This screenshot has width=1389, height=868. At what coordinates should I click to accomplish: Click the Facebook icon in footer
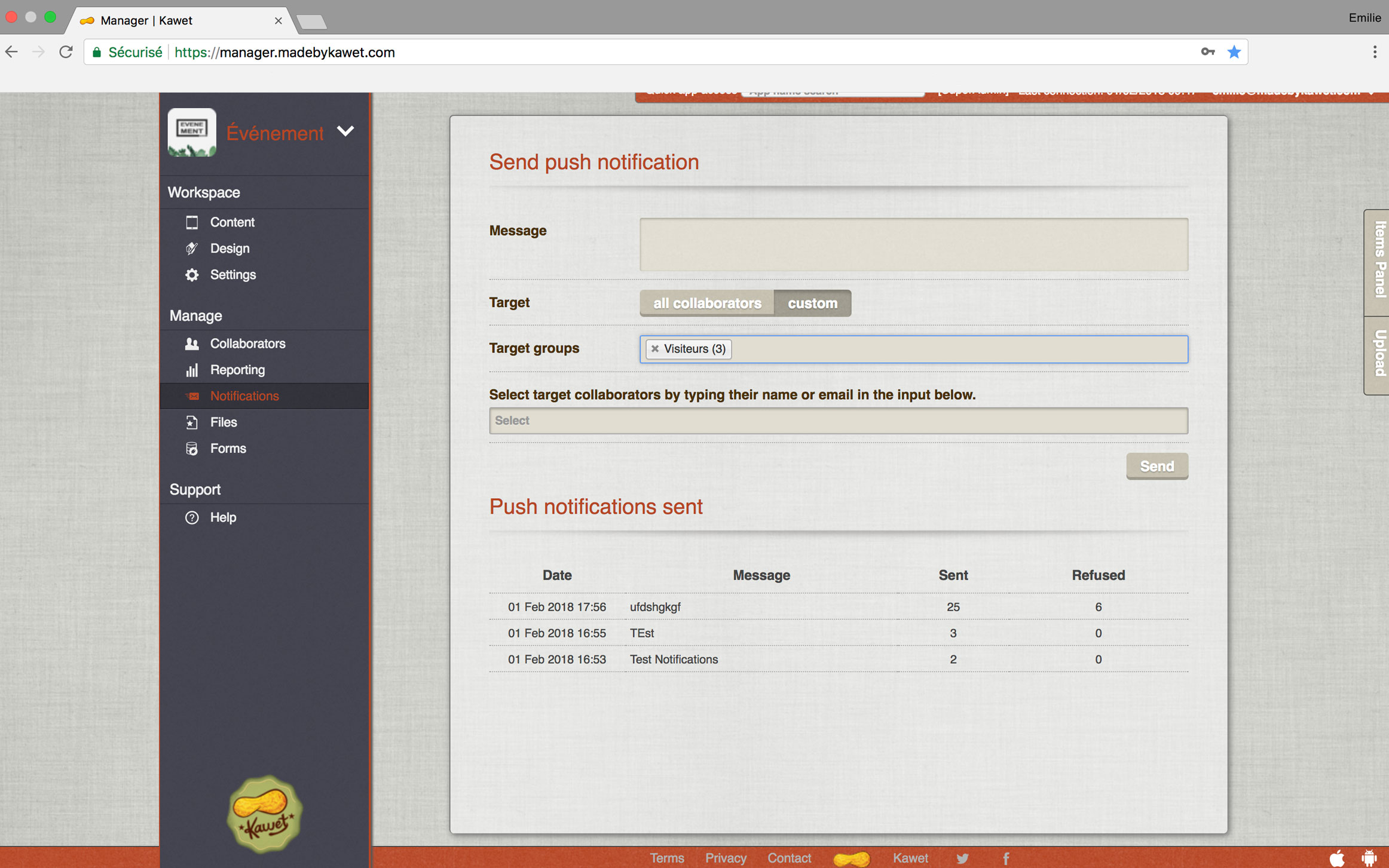coord(1006,858)
